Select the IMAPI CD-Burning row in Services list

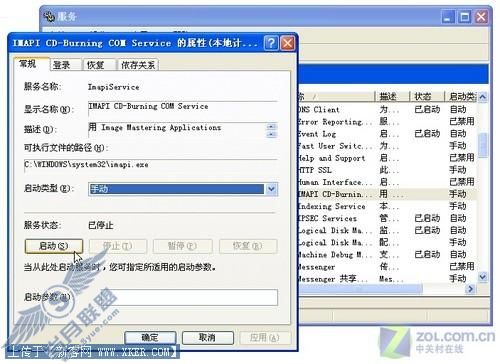point(387,194)
